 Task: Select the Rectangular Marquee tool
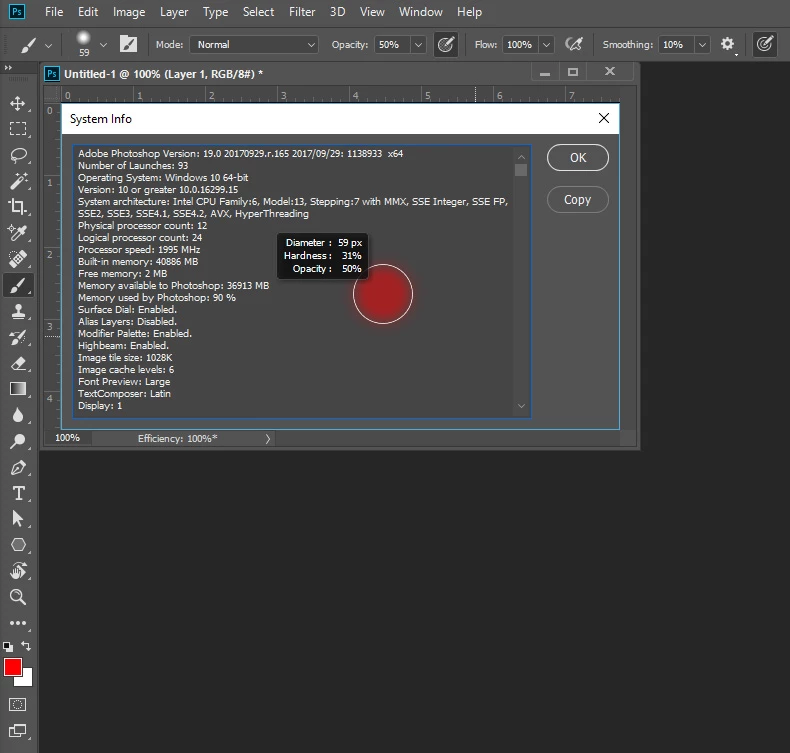tap(18, 129)
